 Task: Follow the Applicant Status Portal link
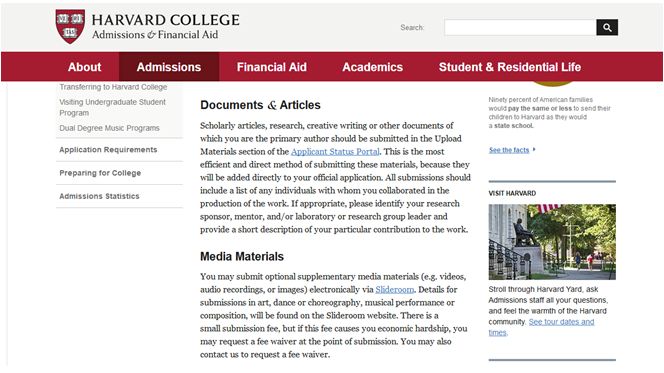(x=335, y=152)
